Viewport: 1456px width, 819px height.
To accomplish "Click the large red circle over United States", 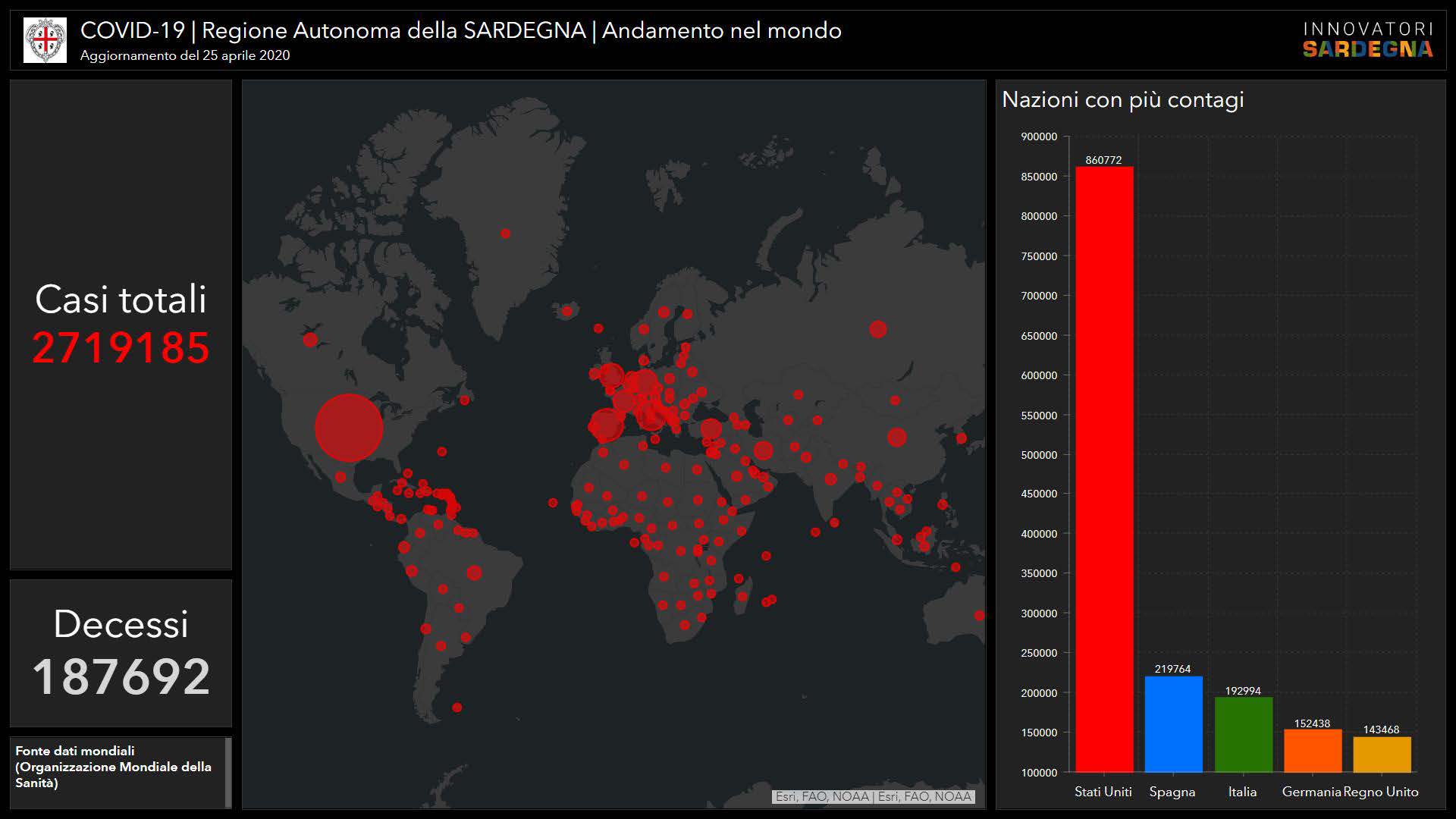I will click(x=349, y=428).
